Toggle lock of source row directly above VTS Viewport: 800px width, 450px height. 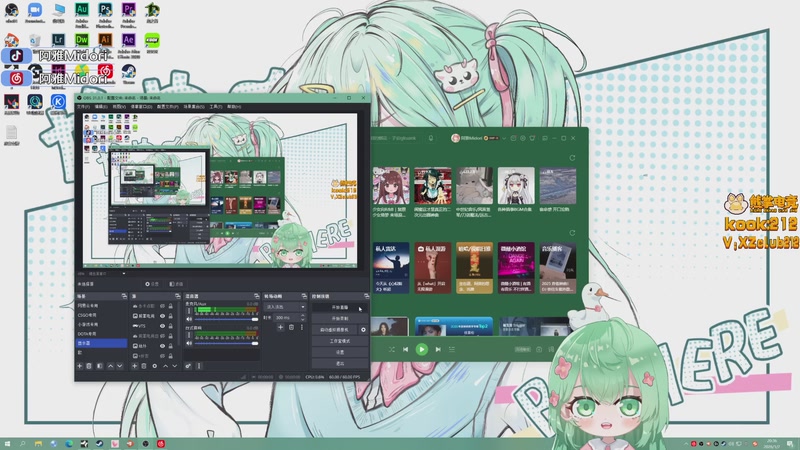point(170,316)
